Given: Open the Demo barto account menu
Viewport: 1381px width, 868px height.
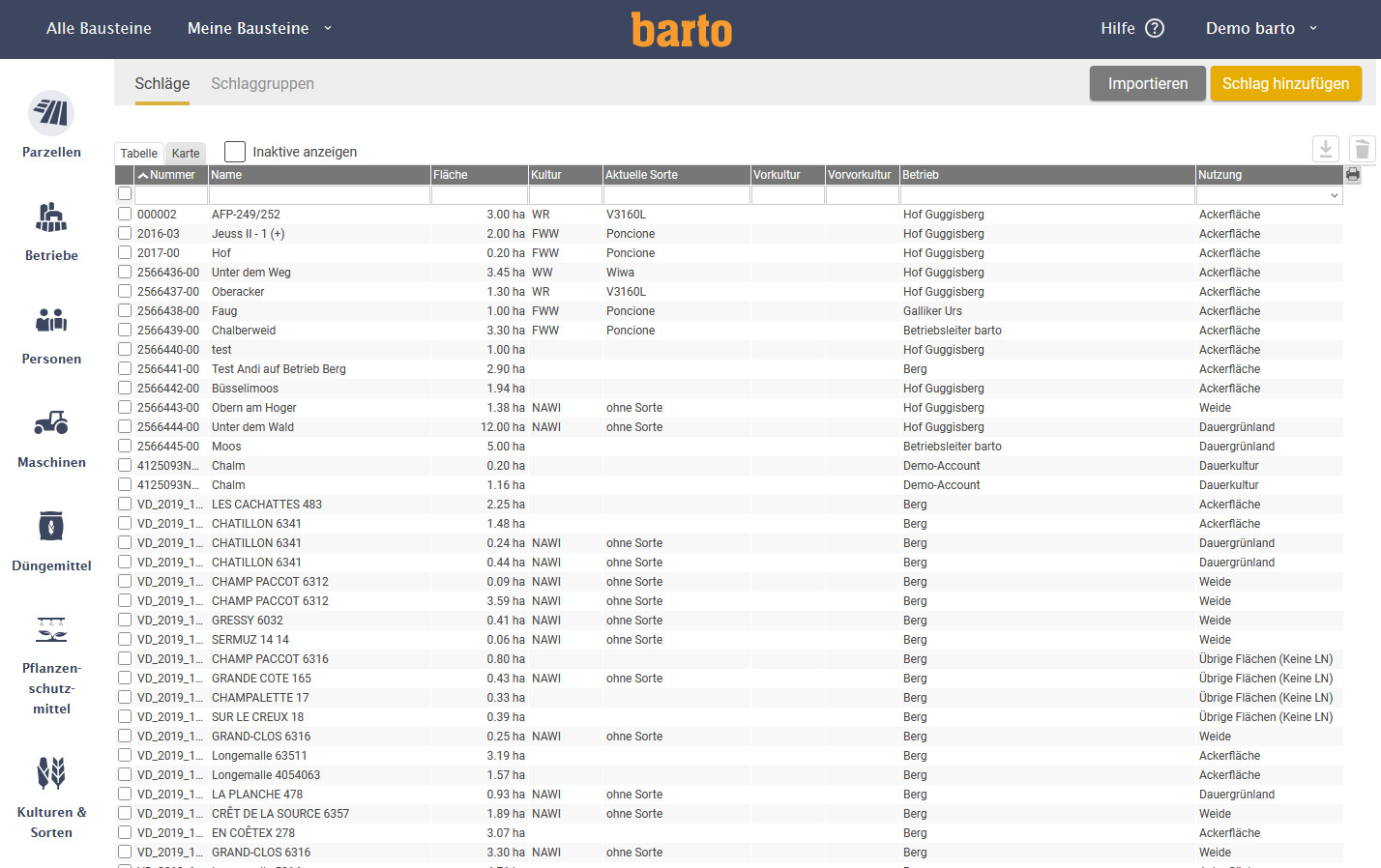Looking at the screenshot, I should click(x=1261, y=29).
